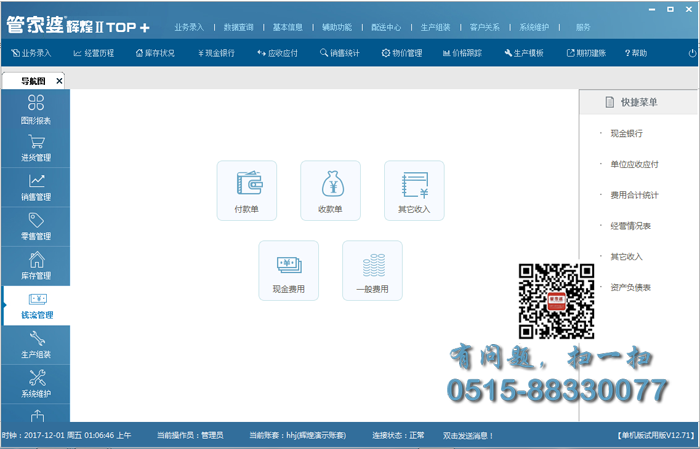Open 期初建账 toolbar item
This screenshot has height=449, width=700.
[x=586, y=53]
